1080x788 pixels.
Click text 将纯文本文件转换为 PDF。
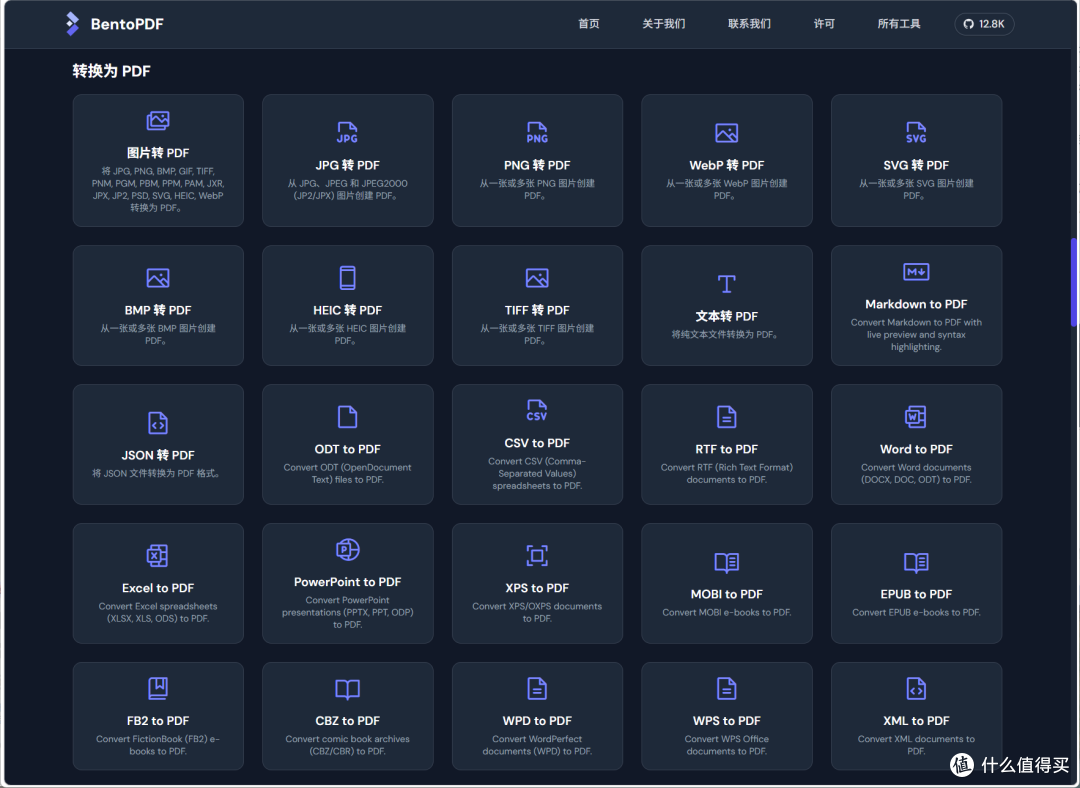click(x=725, y=334)
